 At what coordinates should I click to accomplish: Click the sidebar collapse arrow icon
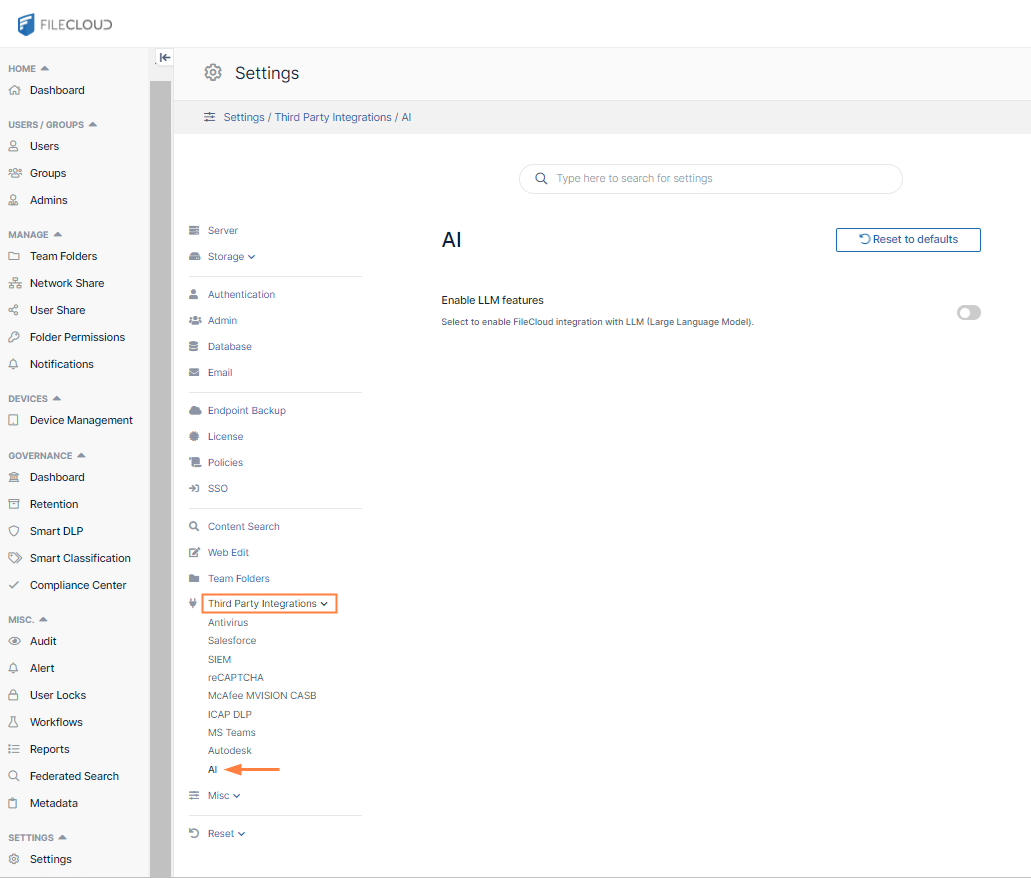(165, 58)
